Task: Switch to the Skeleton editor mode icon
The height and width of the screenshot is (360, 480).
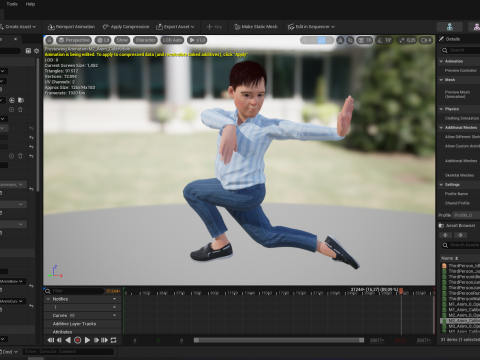Action: pyautogui.click(x=450, y=27)
